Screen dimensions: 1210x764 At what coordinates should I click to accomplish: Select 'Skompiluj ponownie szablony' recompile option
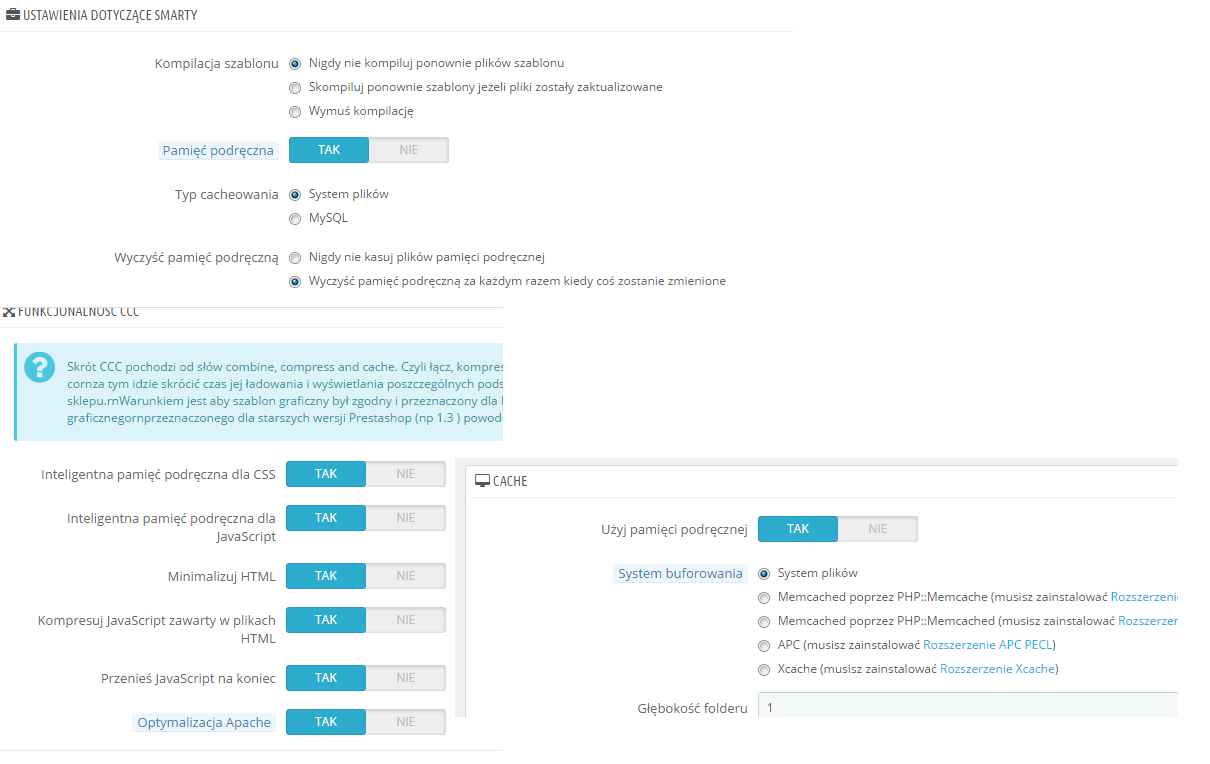(295, 88)
